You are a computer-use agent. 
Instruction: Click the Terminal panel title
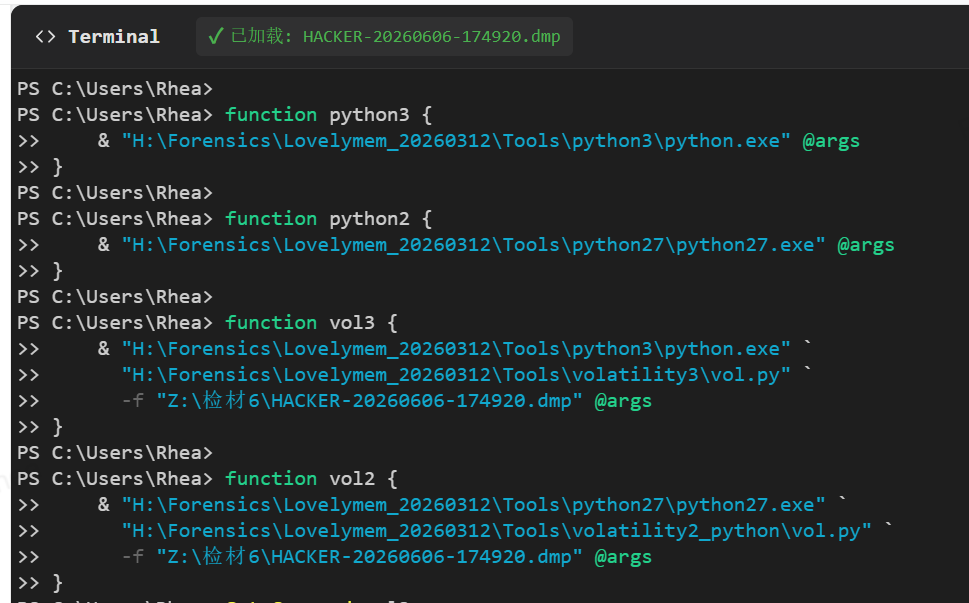(114, 37)
